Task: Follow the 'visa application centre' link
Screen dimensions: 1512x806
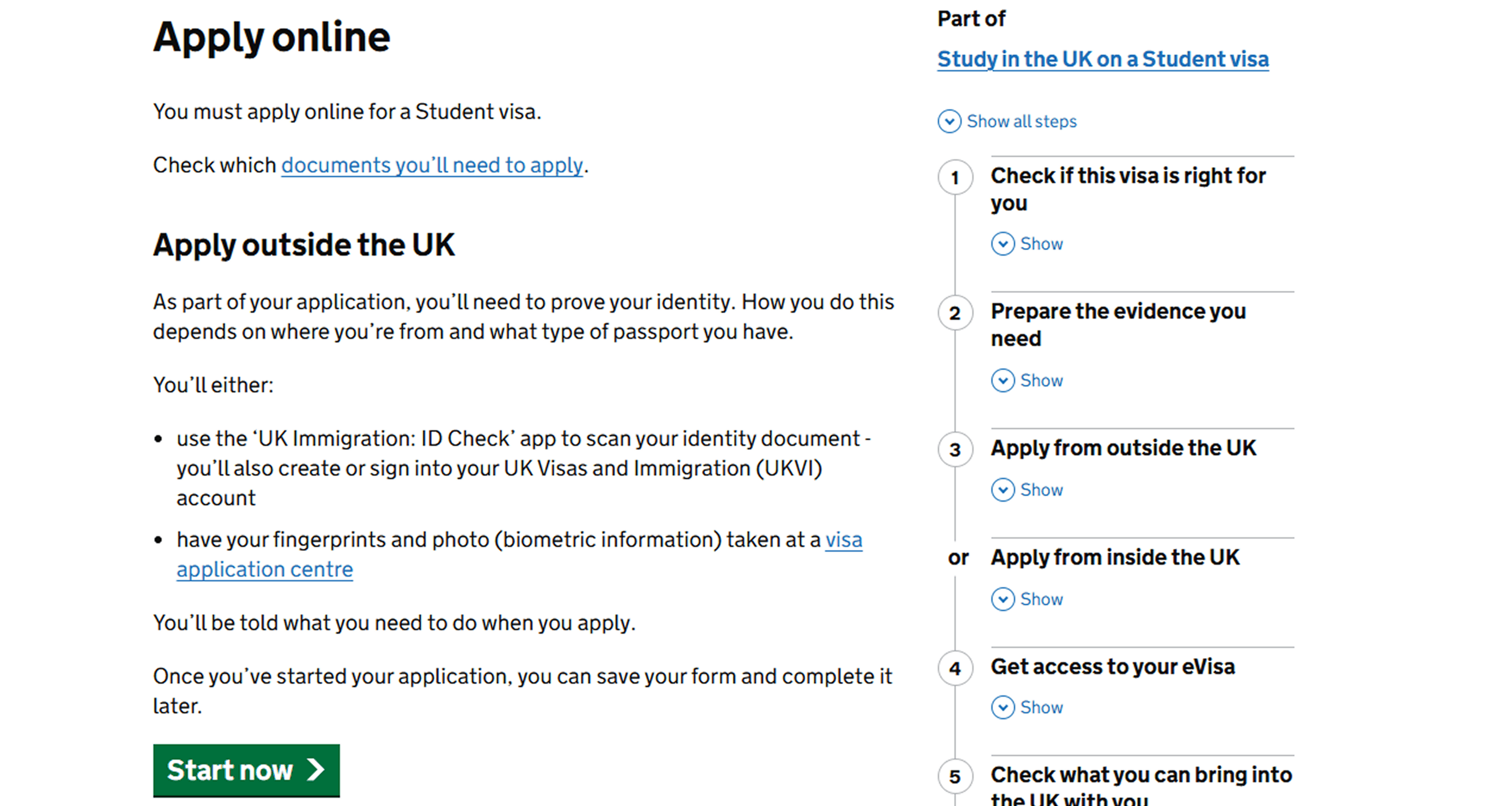Action: coord(264,569)
